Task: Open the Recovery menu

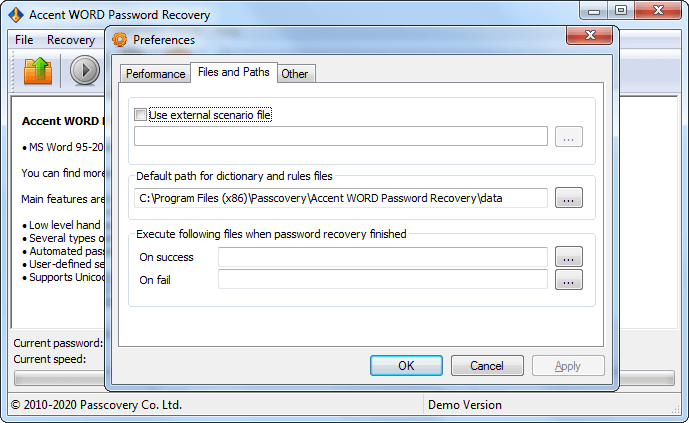Action: [71, 40]
